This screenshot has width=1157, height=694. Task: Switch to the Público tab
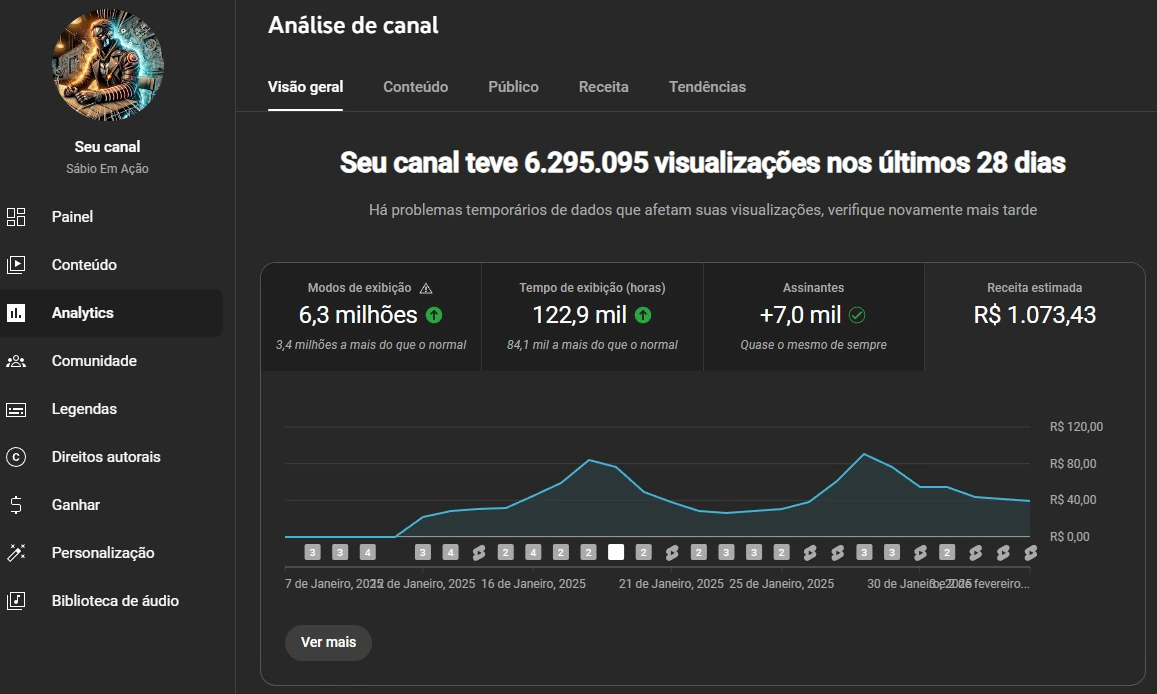coord(513,87)
